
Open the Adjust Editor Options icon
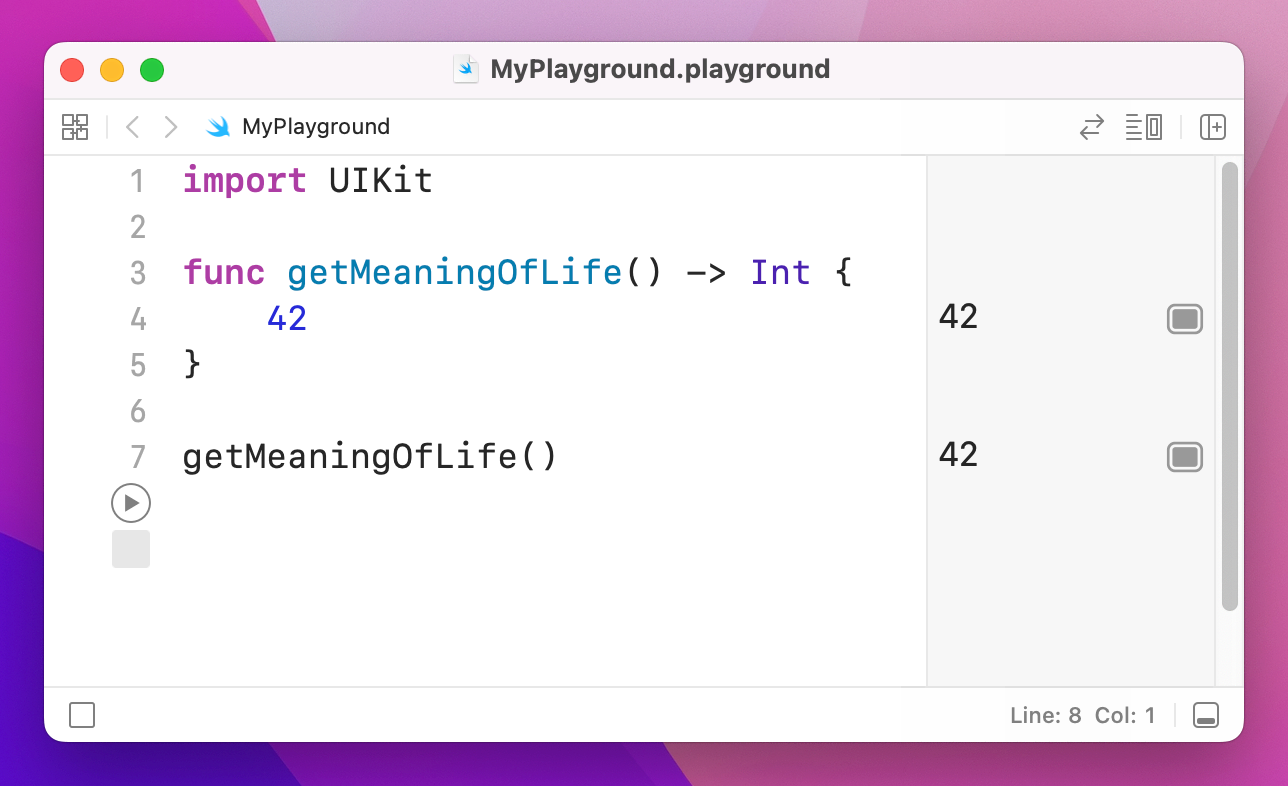(1143, 127)
